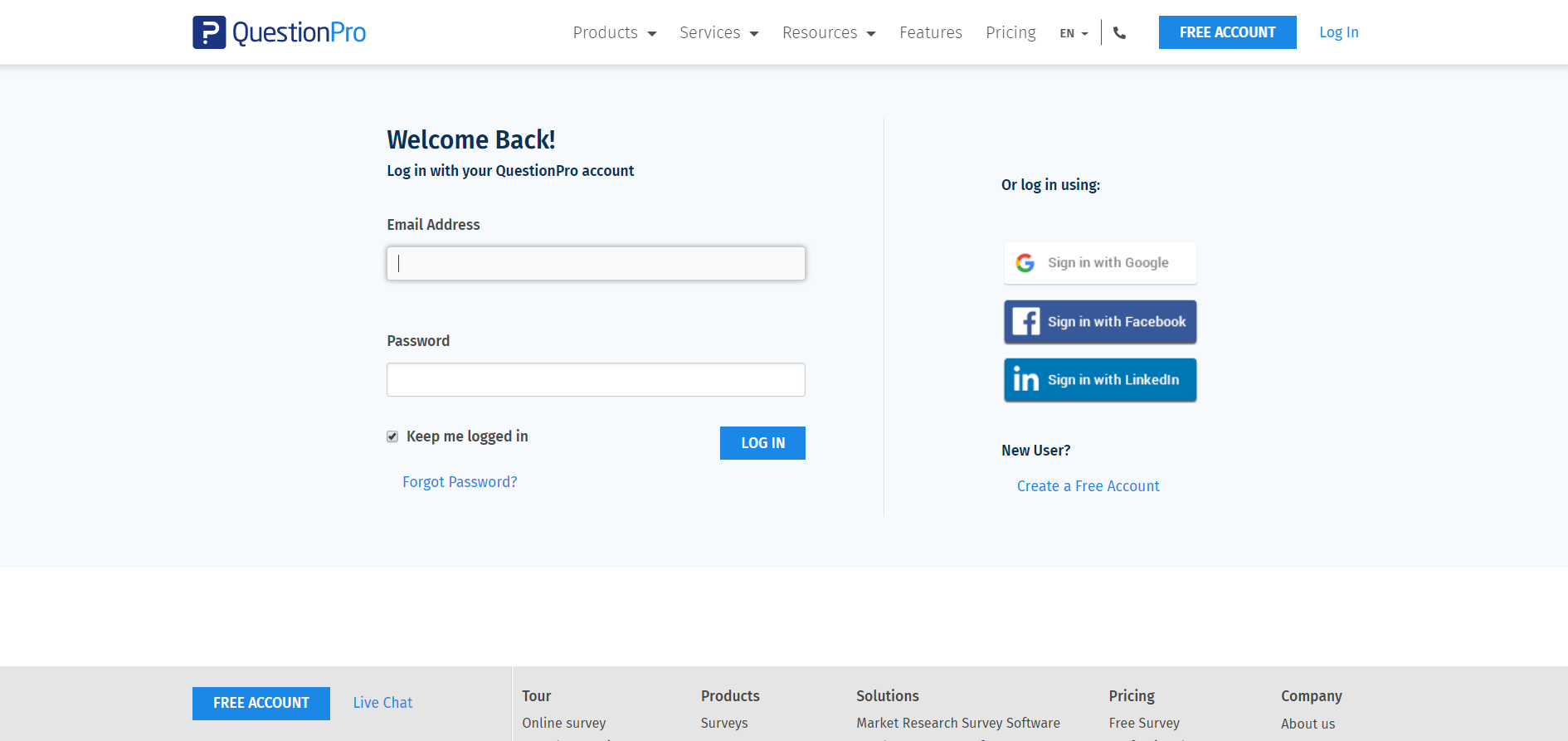Expand the Products dropdown menu
The image size is (1568, 741).
click(x=615, y=32)
